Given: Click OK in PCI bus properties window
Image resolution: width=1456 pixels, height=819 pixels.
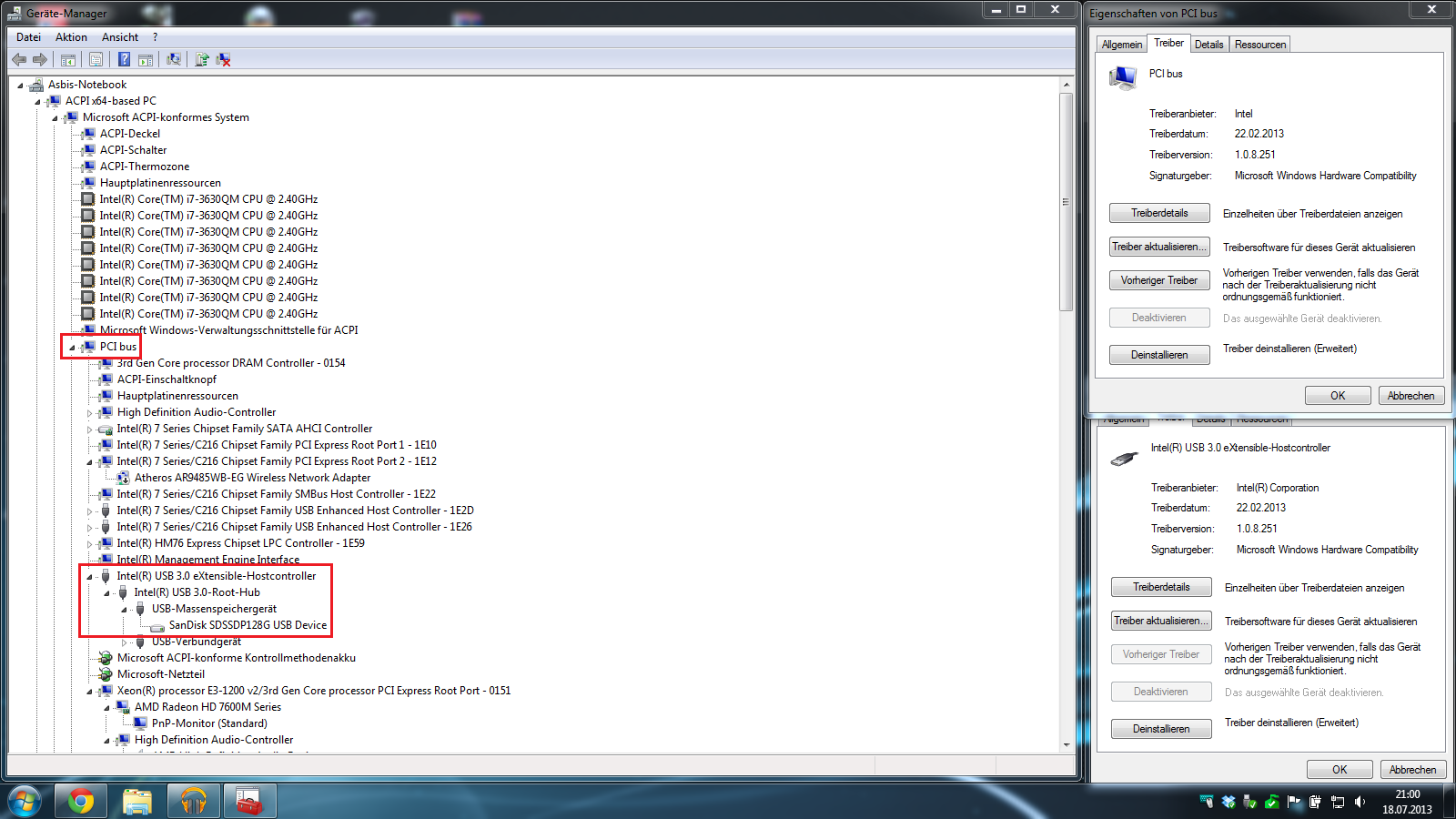Looking at the screenshot, I should (1338, 396).
